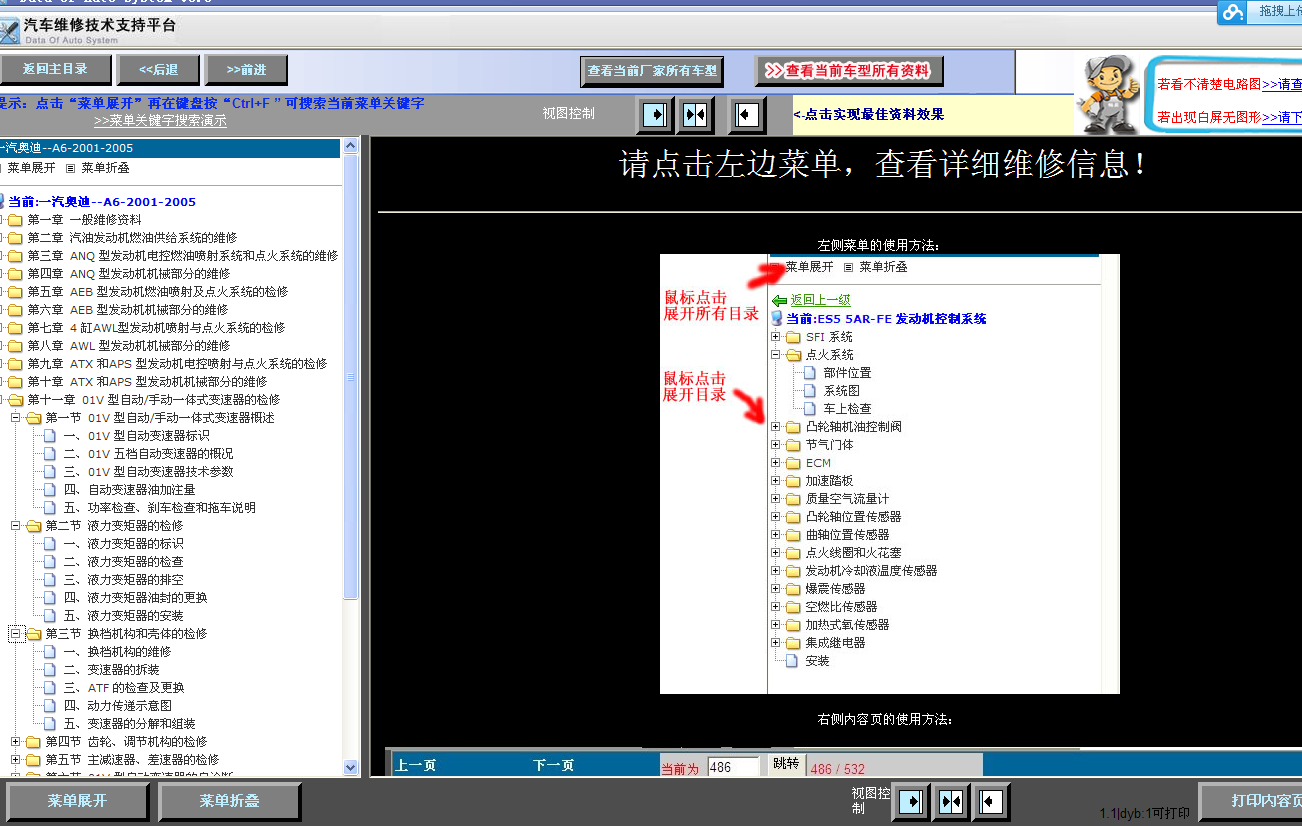
Task: Click document icon of 三、ATF 的检查及更换
Action: pyautogui.click(x=50, y=688)
